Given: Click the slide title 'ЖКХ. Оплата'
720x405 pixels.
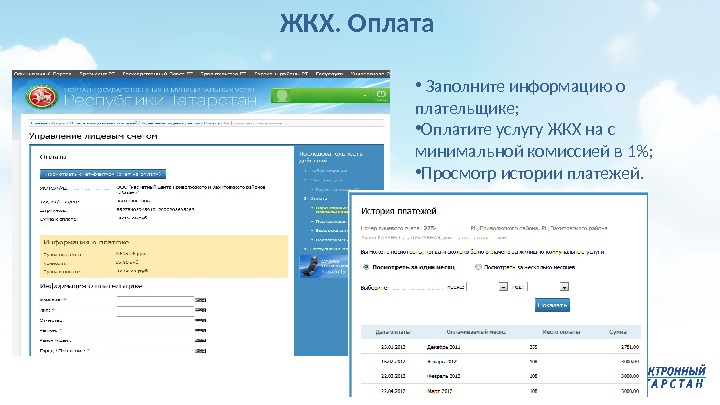Looking at the screenshot, I should pyautogui.click(x=357, y=23).
